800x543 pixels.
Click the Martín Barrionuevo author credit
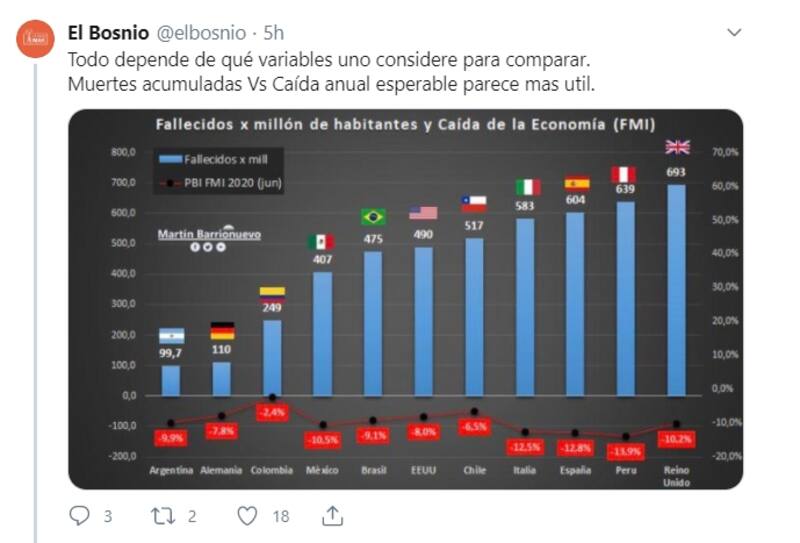click(209, 233)
